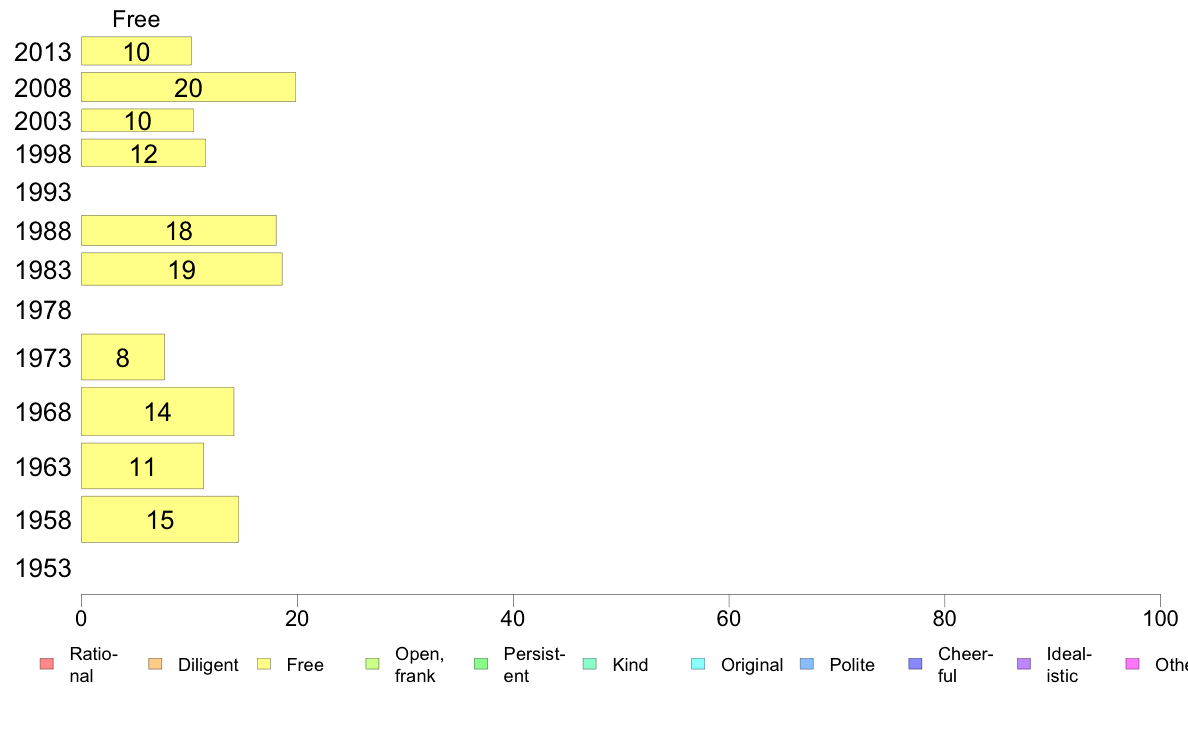Select the green Persistent legend swatch
1188x736 pixels.
click(481, 664)
